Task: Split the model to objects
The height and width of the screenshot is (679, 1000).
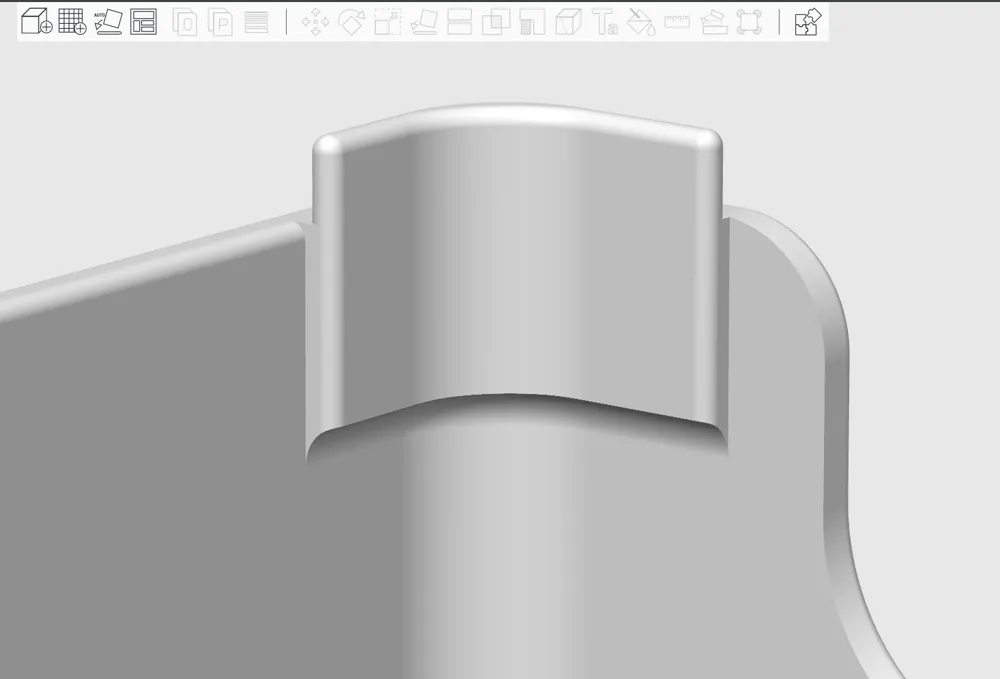Action: [185, 22]
